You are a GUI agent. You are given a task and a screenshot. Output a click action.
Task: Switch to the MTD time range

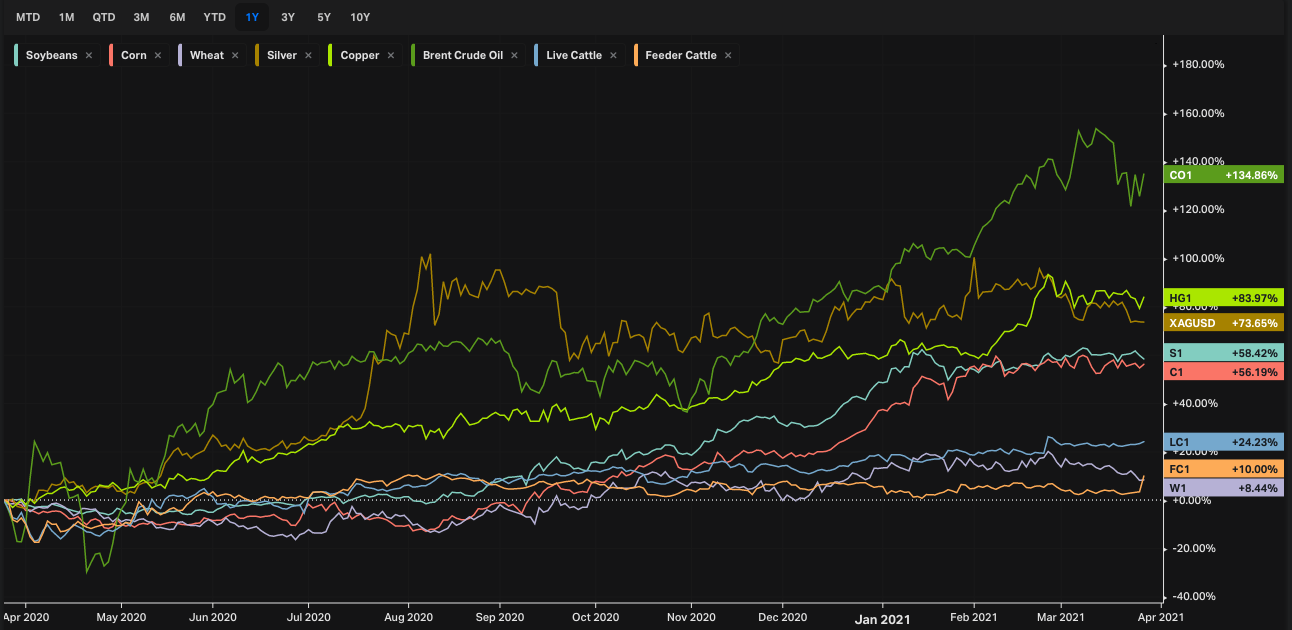28,17
